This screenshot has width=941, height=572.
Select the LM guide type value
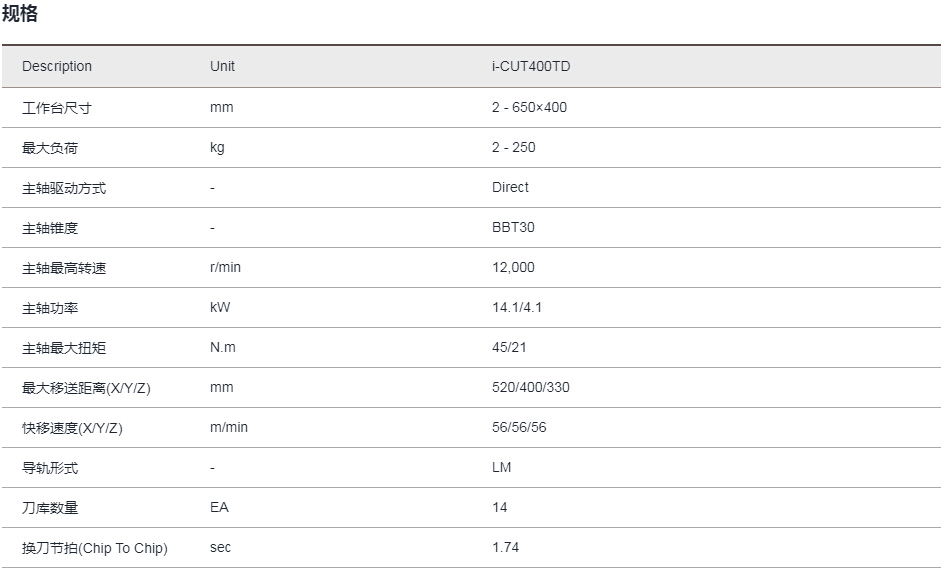(x=501, y=468)
